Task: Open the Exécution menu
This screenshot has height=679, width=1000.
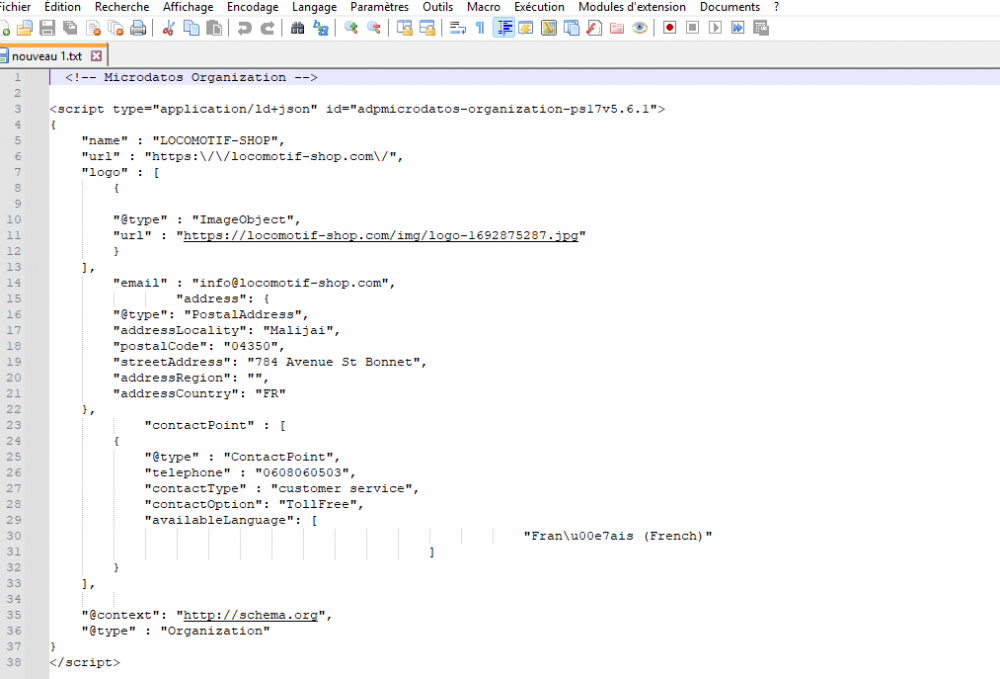Action: 540,7
